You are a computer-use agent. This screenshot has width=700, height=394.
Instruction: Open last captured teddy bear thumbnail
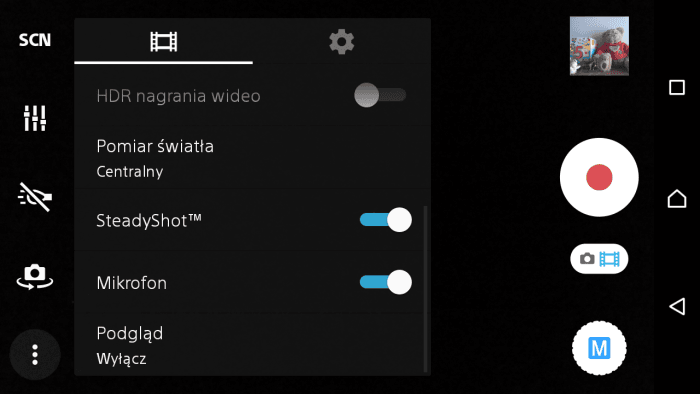click(599, 46)
